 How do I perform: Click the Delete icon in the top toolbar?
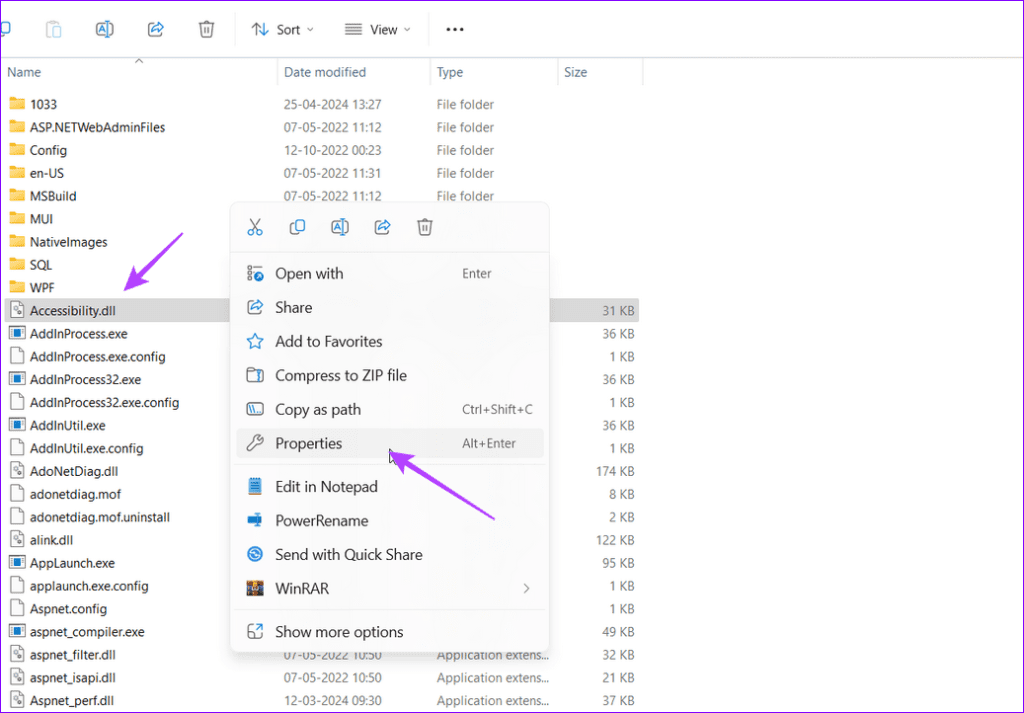[x=206, y=29]
